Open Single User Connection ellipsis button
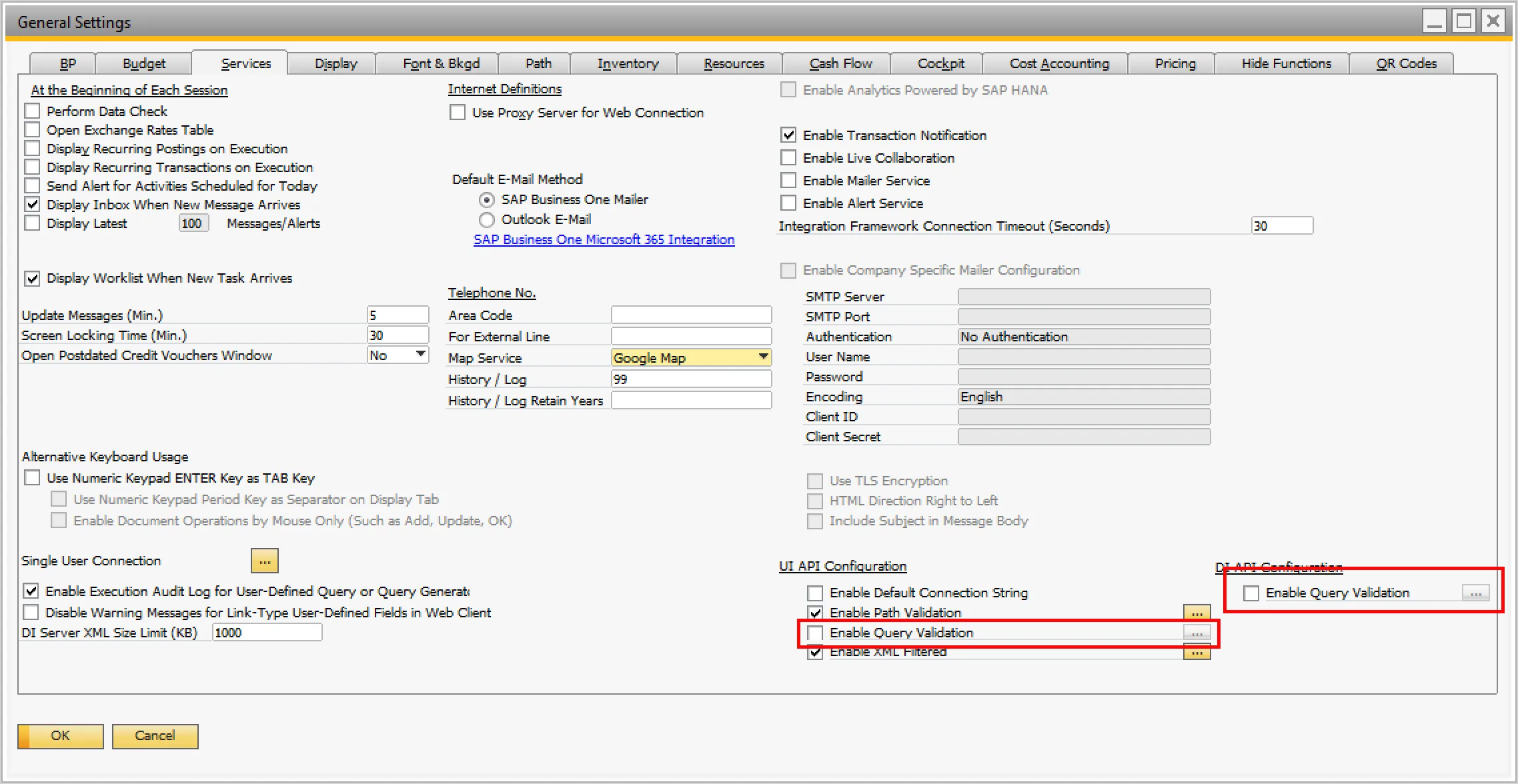Screen dimensions: 1518x784 (265, 561)
